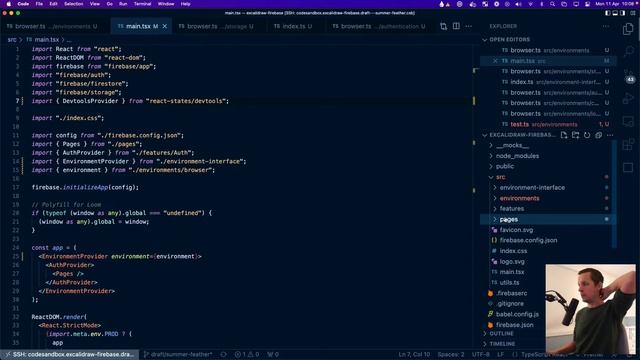Open the Run and Debug view
Image resolution: width=640 pixels, height=360 pixels.
pos(628,98)
